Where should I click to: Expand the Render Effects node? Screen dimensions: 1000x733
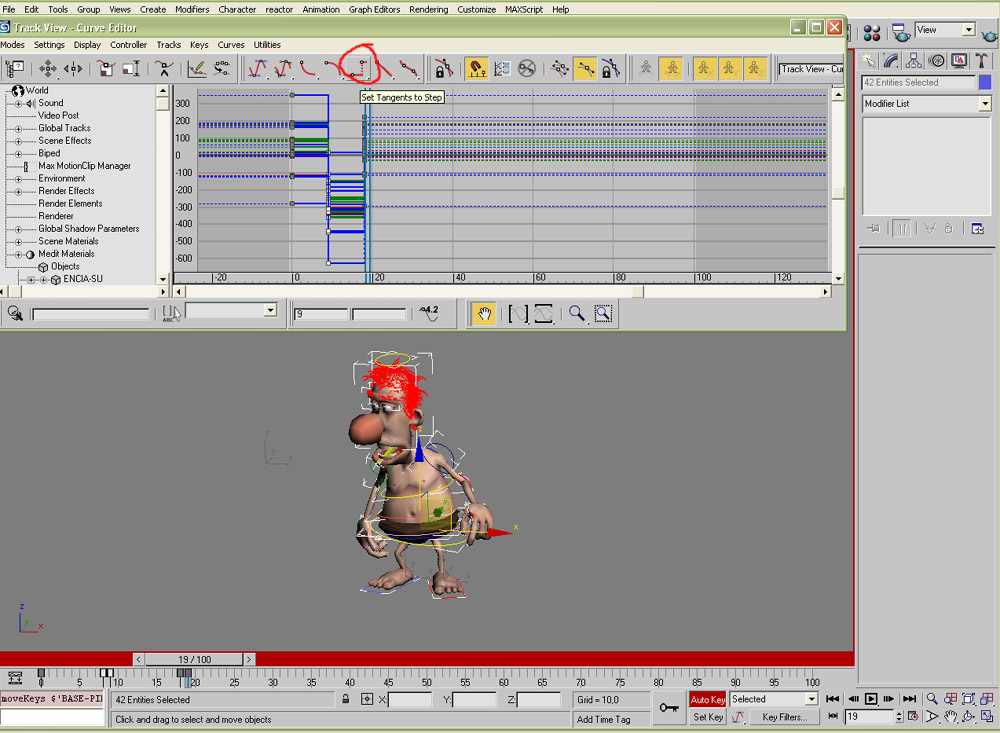tap(18, 191)
